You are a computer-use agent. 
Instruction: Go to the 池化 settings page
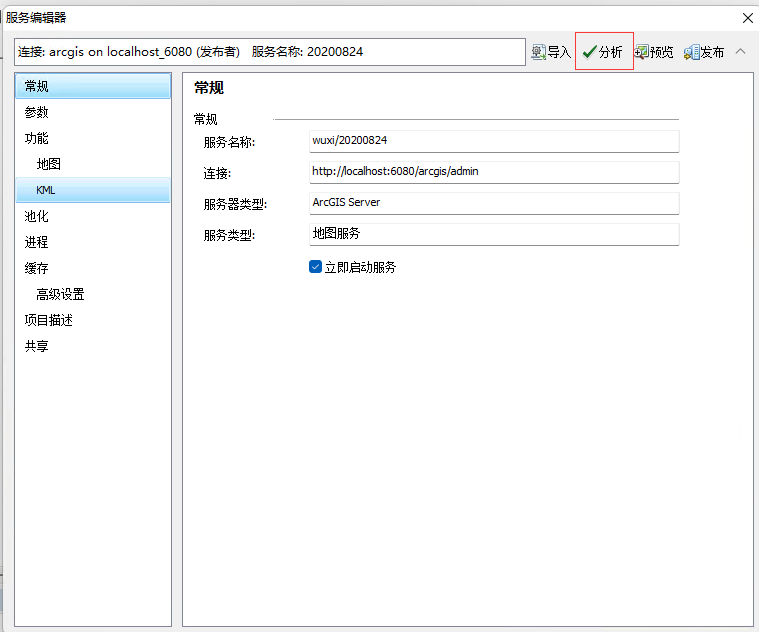click(x=37, y=217)
